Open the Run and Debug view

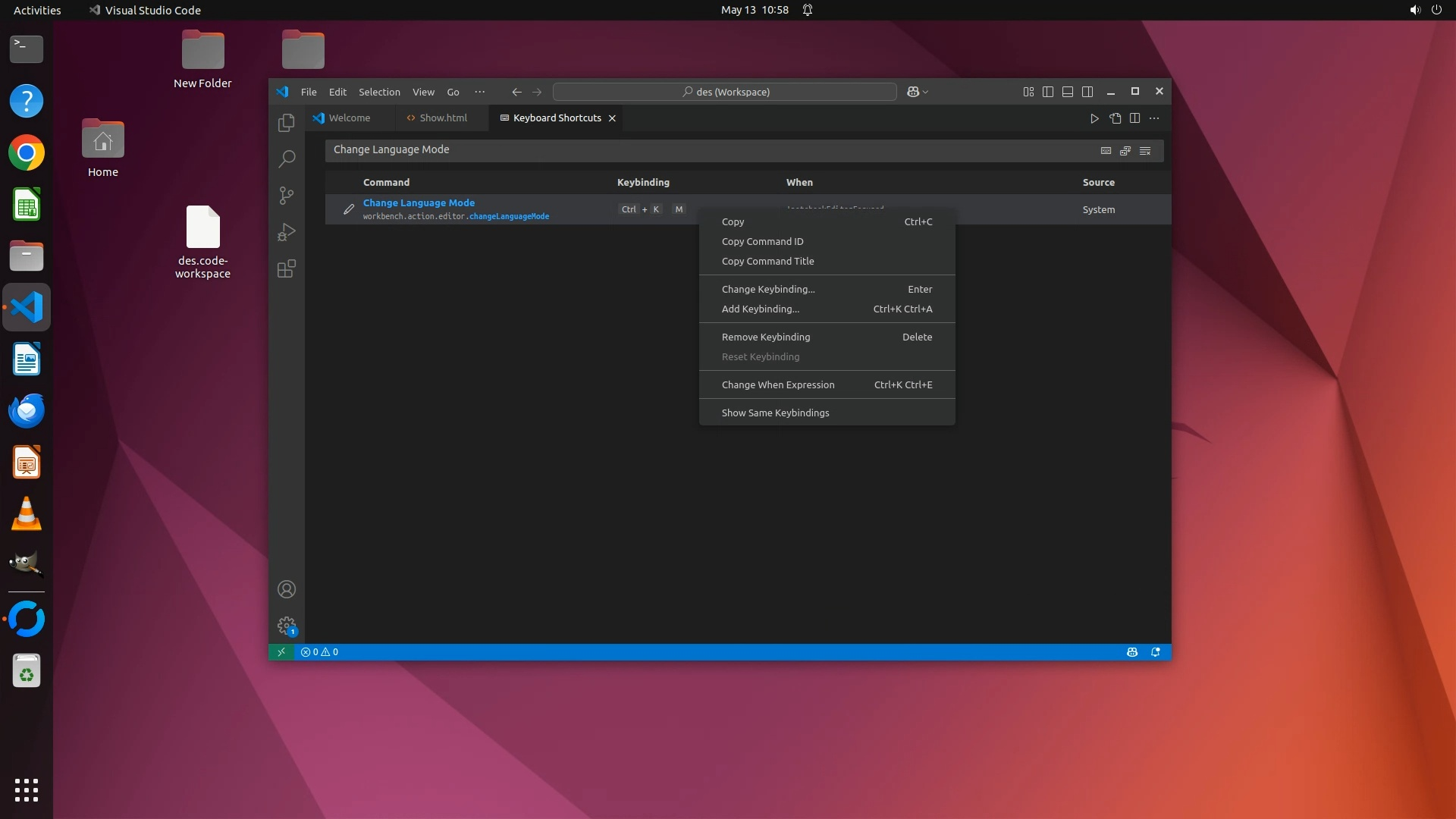(286, 232)
